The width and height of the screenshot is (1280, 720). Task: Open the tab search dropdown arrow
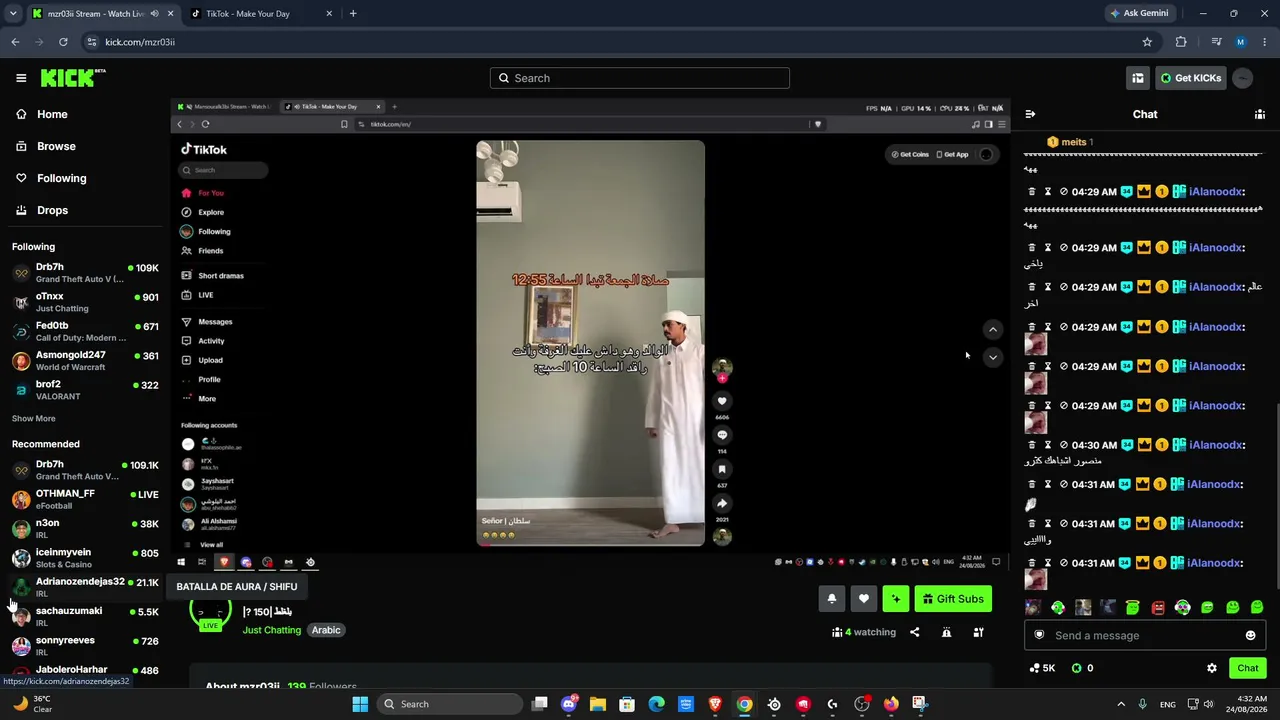[x=12, y=14]
